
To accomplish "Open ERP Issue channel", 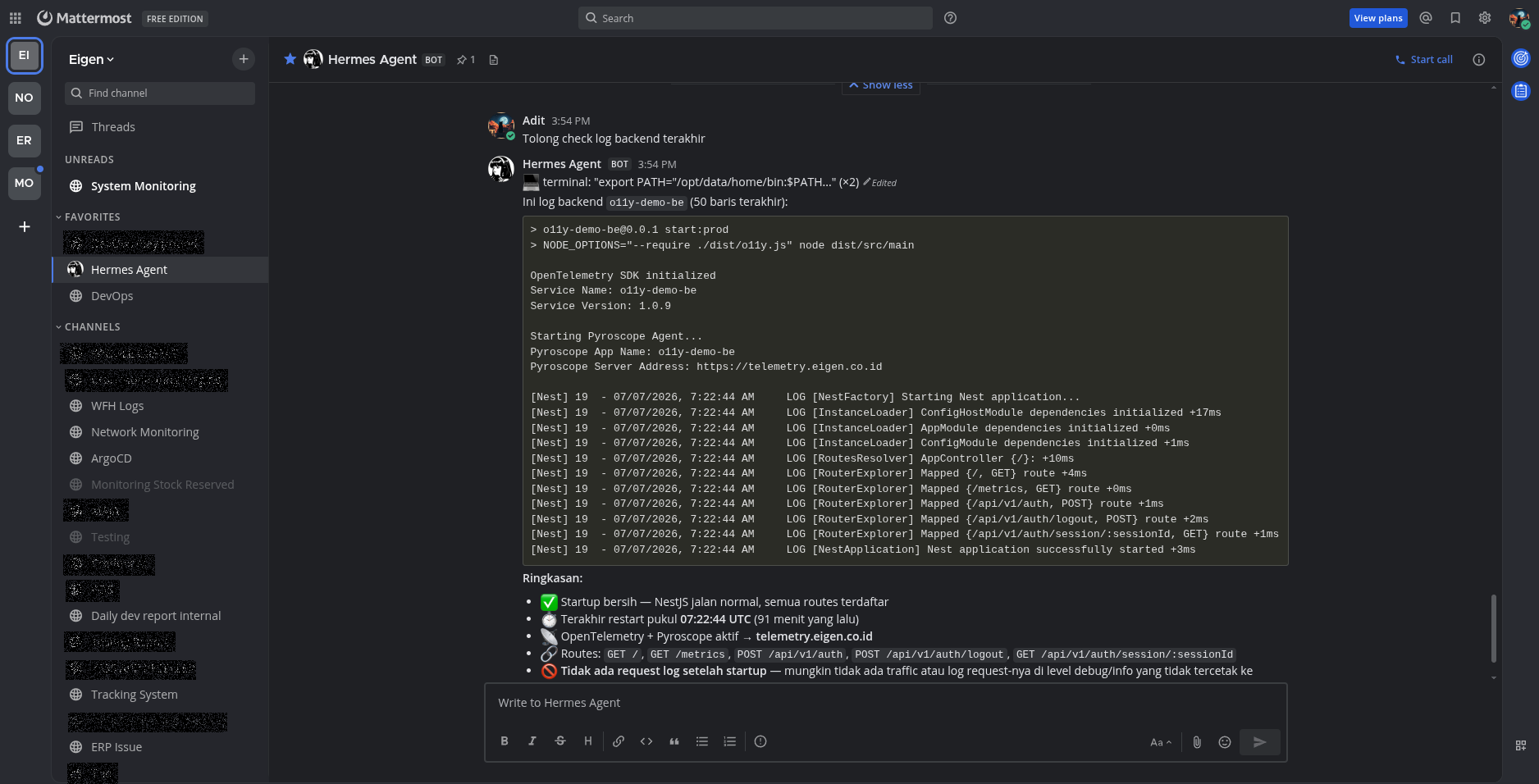I will (x=160, y=747).
